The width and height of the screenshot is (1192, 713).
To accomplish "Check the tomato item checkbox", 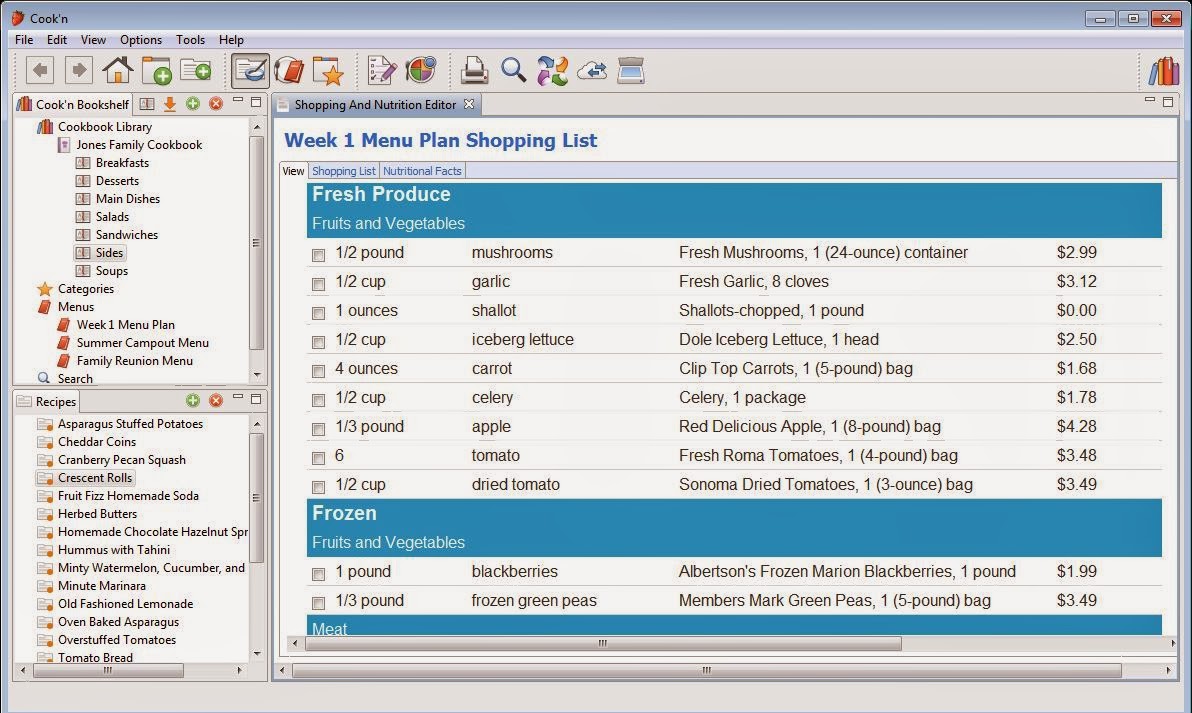I will click(319, 458).
